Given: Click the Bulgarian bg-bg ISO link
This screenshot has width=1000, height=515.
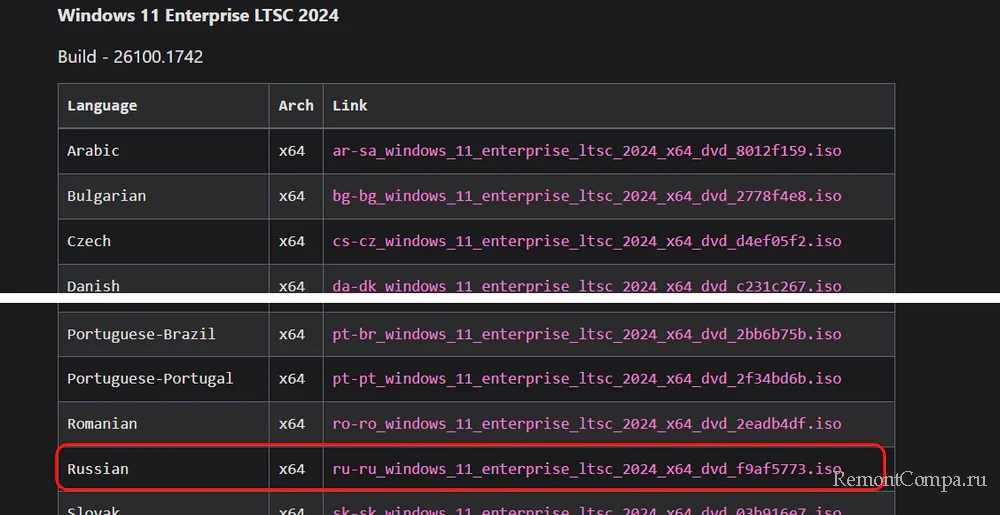Looking at the screenshot, I should (587, 196).
